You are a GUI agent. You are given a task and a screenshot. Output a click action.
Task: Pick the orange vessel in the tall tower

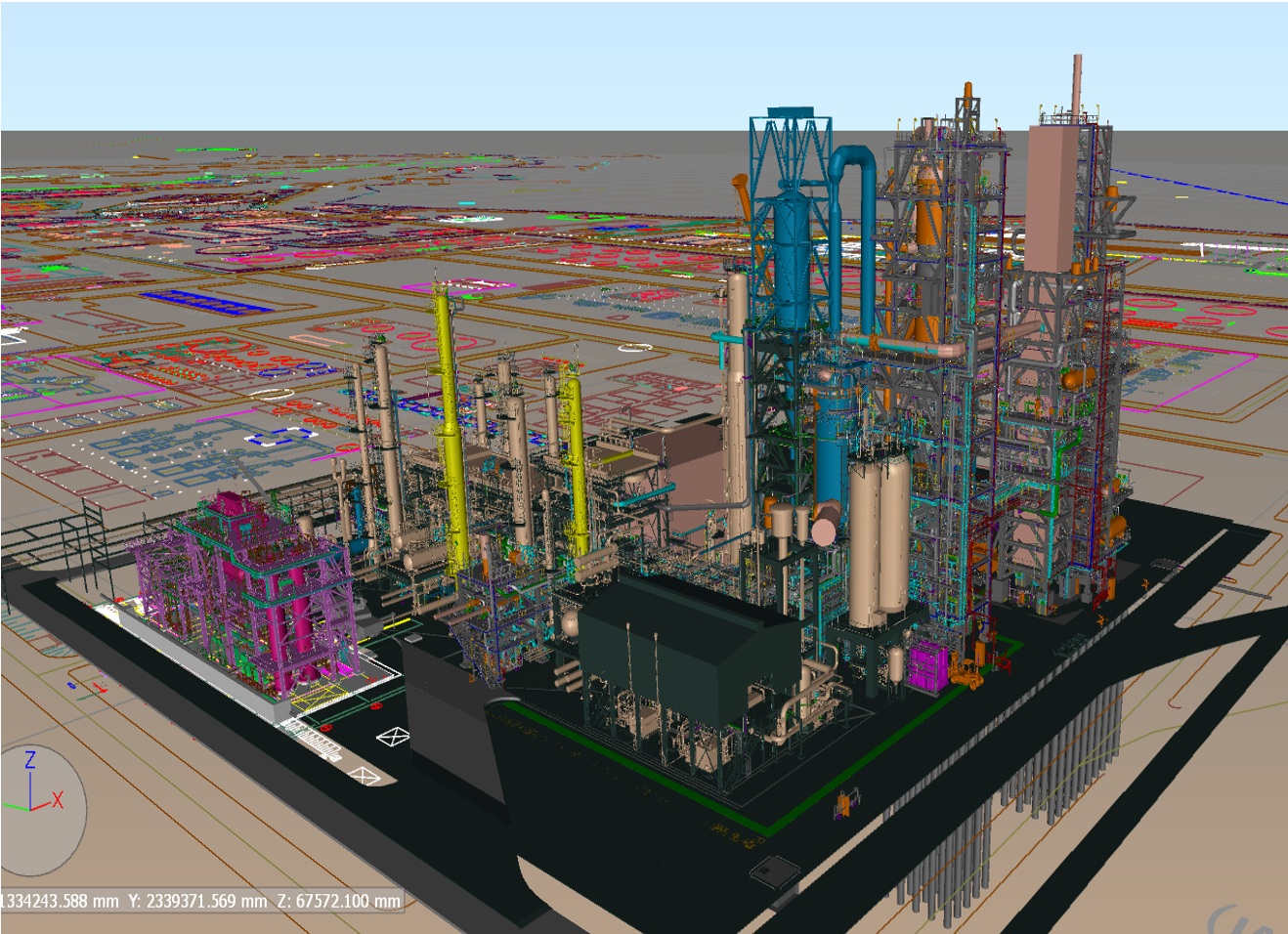point(928,215)
